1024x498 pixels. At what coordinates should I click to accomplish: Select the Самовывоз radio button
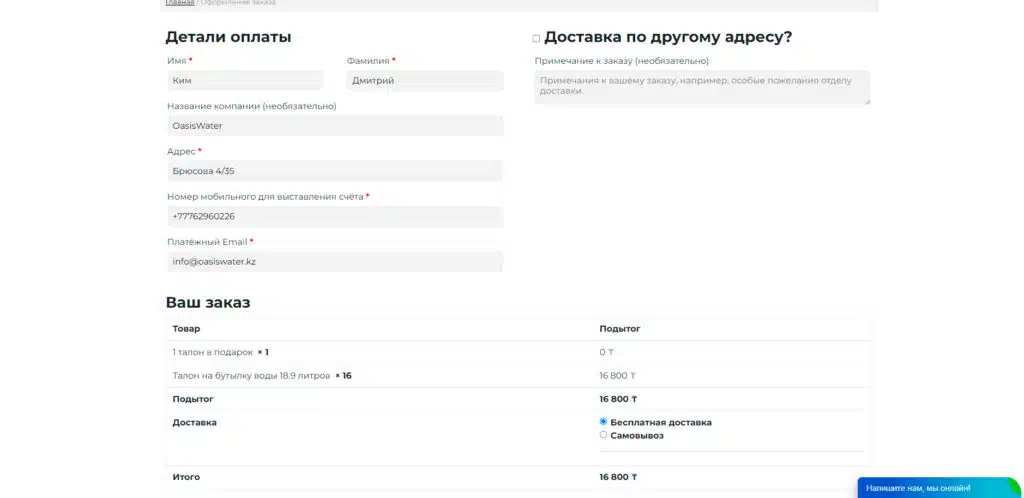(603, 435)
